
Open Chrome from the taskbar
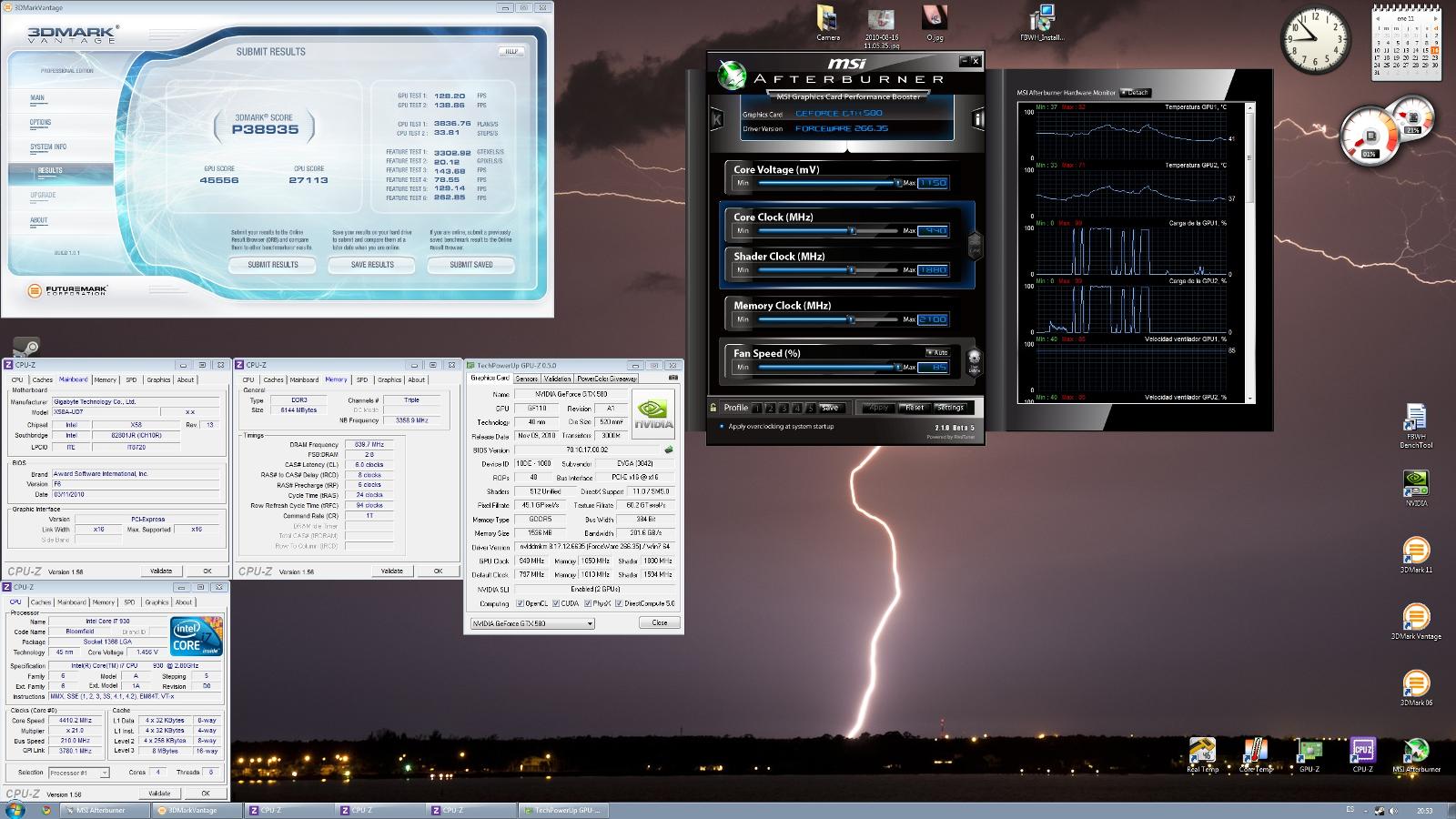coord(45,810)
